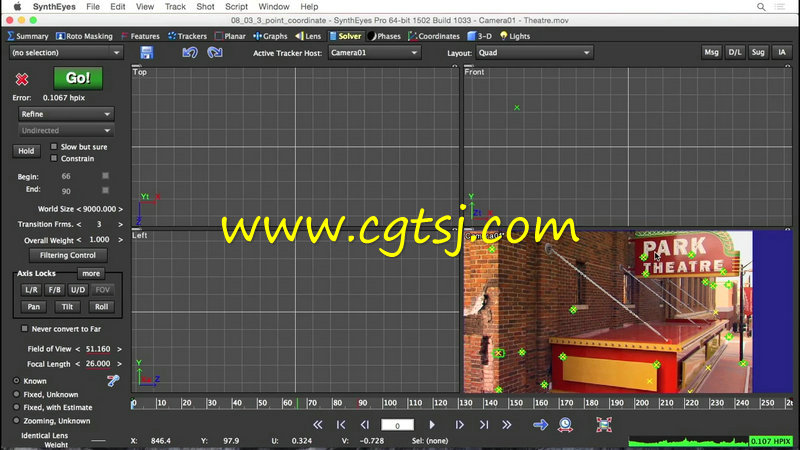Select Fixed, with Estimate lens mode
The width and height of the screenshot is (800, 450).
16,407
